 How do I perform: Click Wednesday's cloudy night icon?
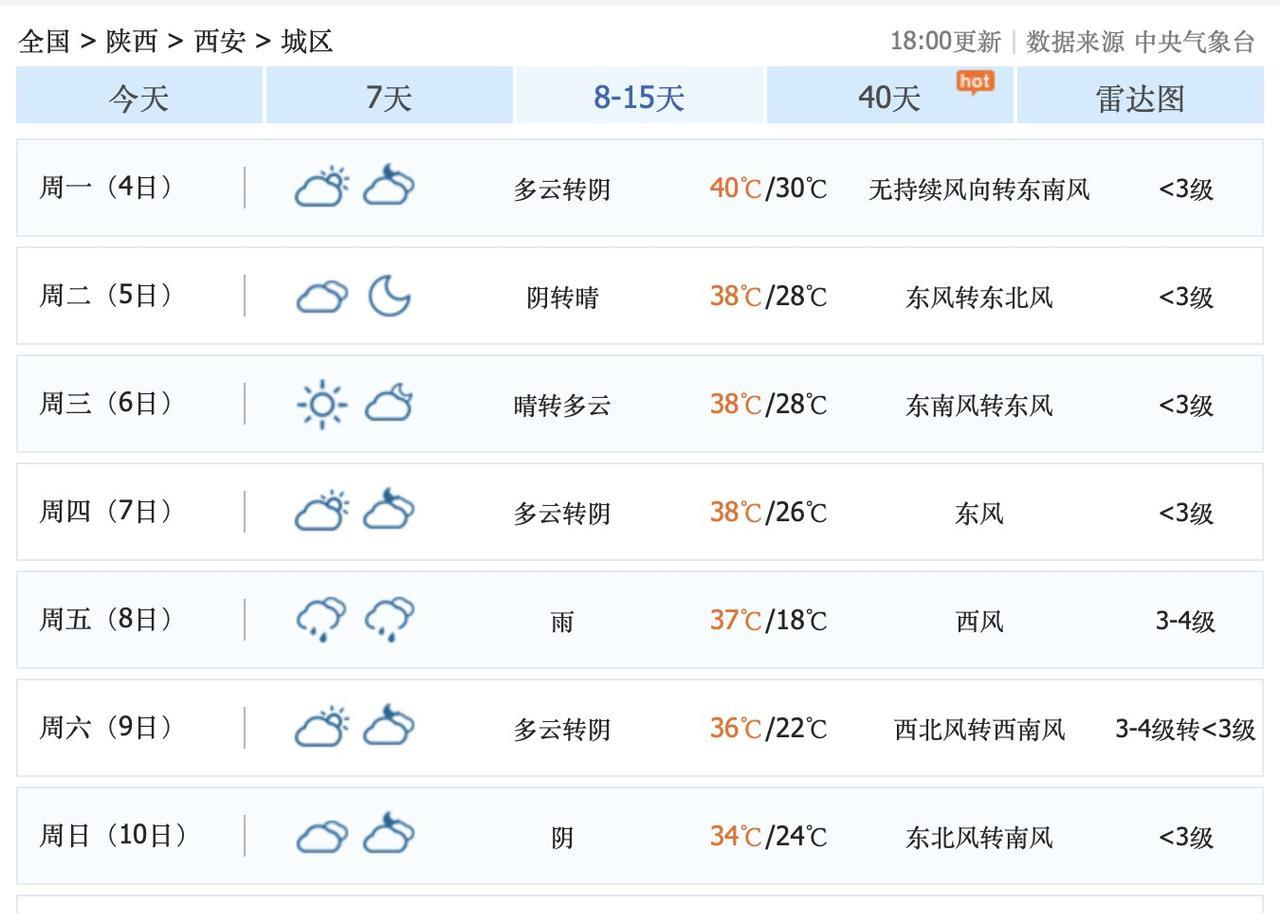[389, 404]
